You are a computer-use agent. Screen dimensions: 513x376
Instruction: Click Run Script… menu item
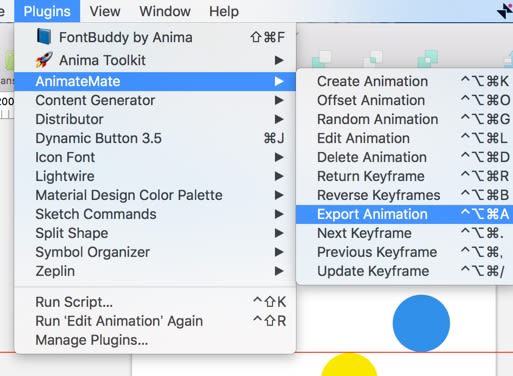(155, 302)
